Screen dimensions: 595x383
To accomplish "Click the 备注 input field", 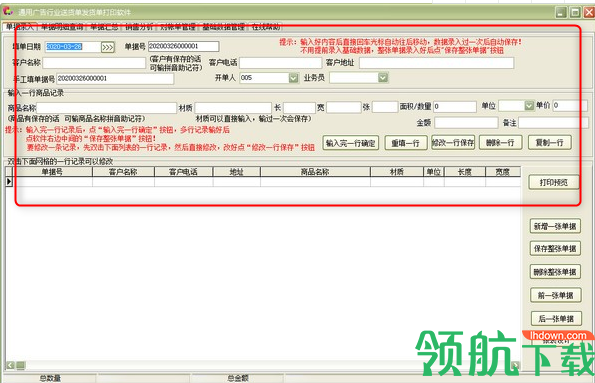I will click(553, 123).
